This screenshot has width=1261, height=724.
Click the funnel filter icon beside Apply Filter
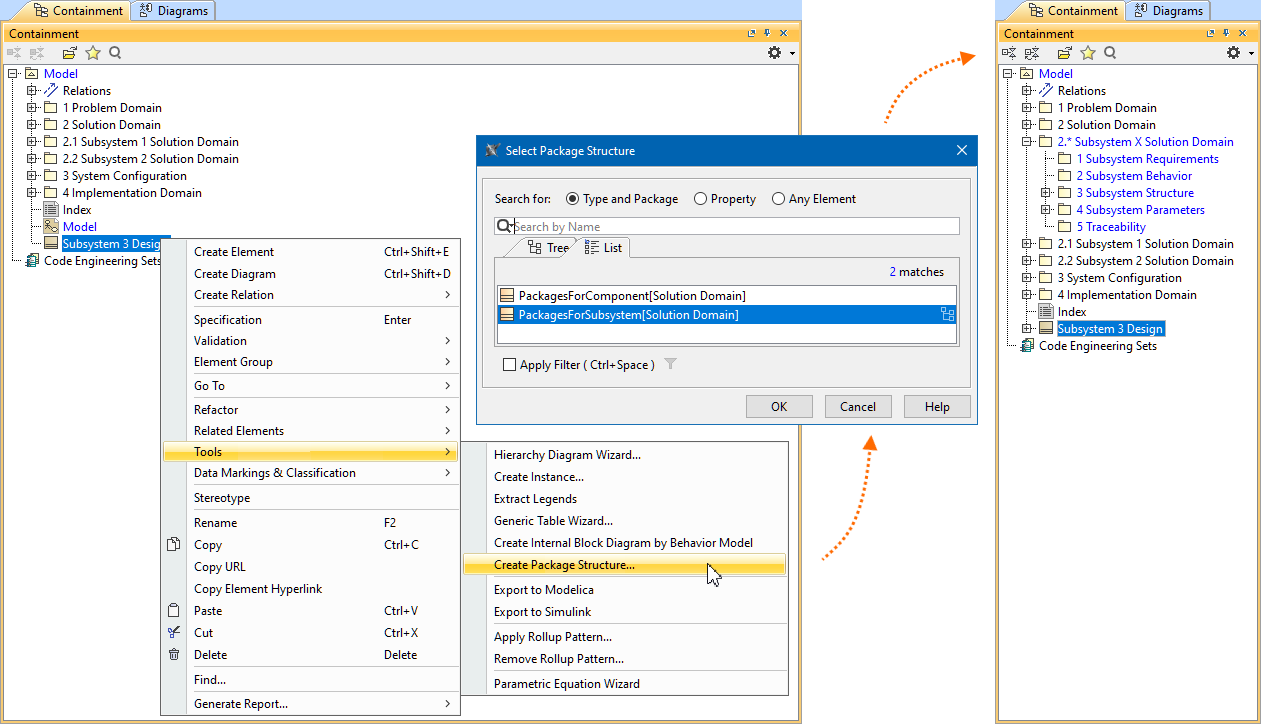point(671,365)
